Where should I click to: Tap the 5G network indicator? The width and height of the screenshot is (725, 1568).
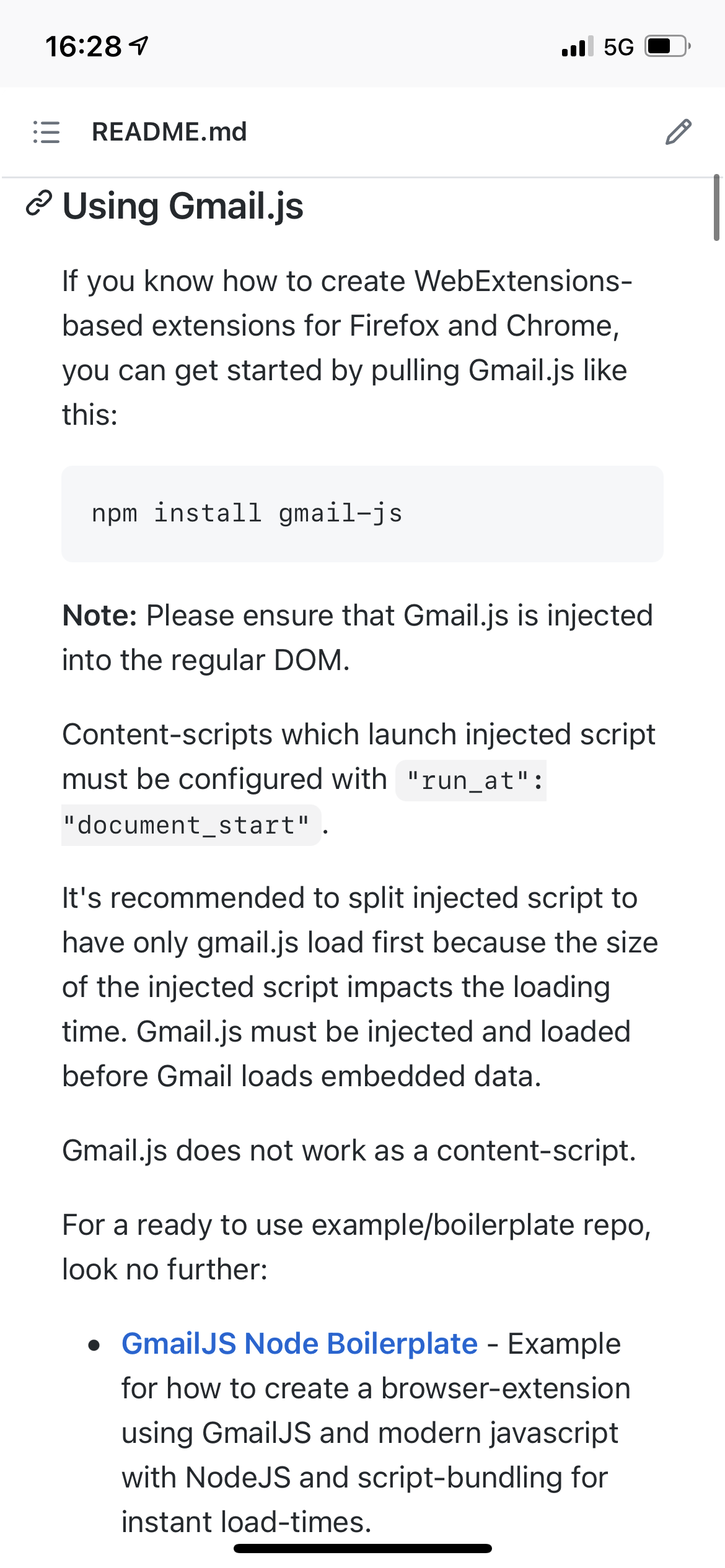pos(617,45)
